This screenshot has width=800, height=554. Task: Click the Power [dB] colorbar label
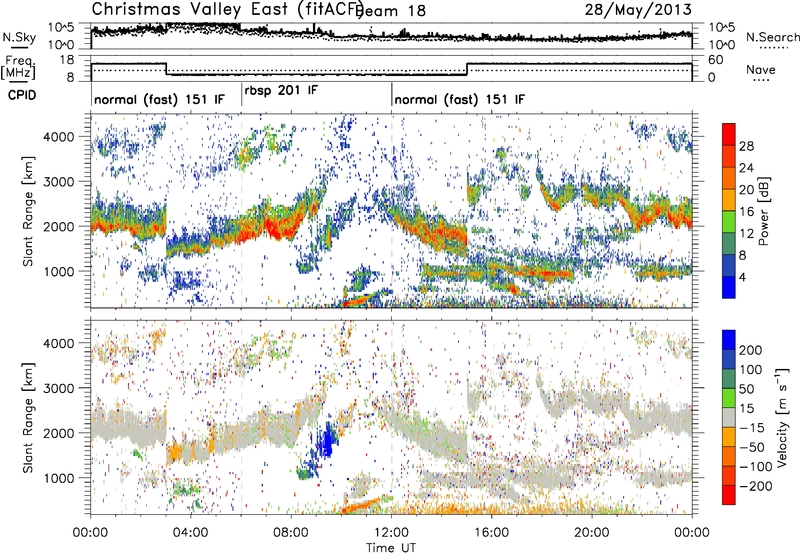pyautogui.click(x=763, y=211)
